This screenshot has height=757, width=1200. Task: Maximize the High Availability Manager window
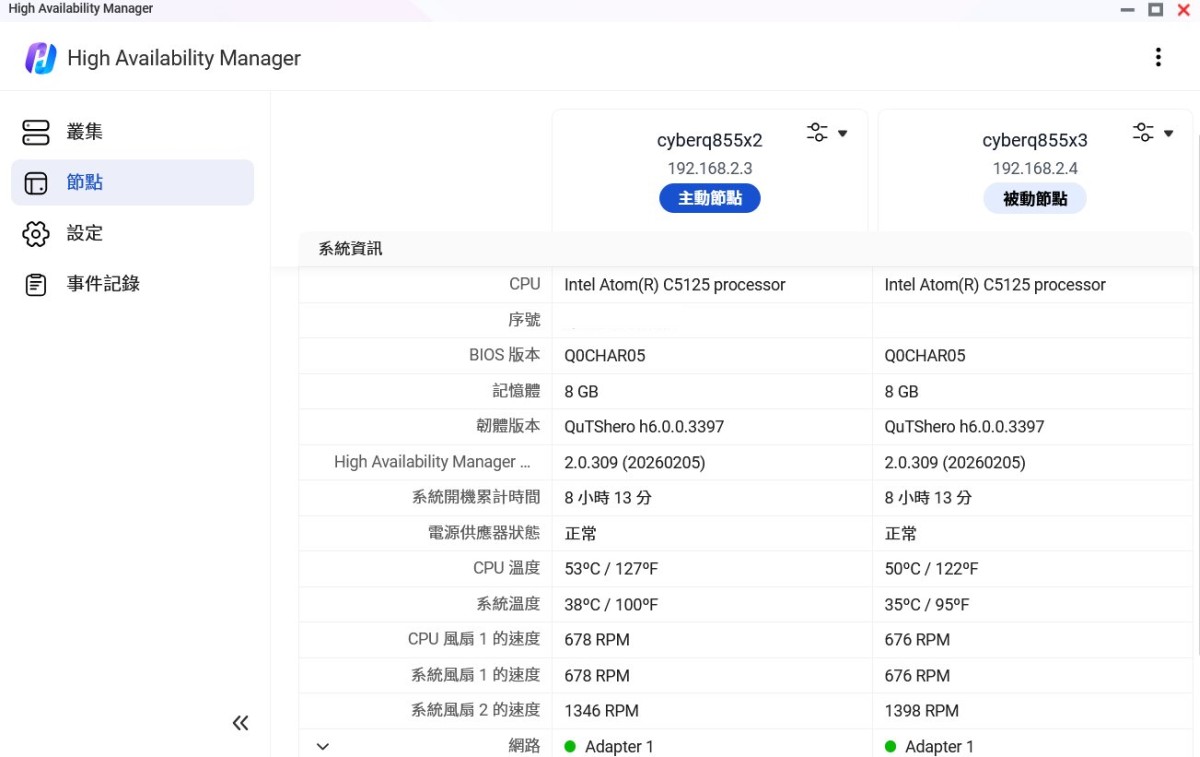(x=1155, y=9)
